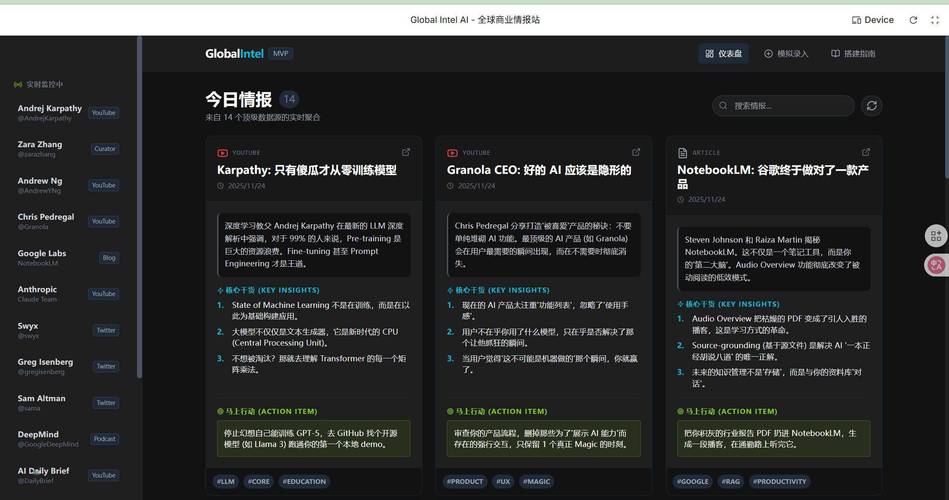Click the 14 count badge beside 今日情报

(289, 99)
